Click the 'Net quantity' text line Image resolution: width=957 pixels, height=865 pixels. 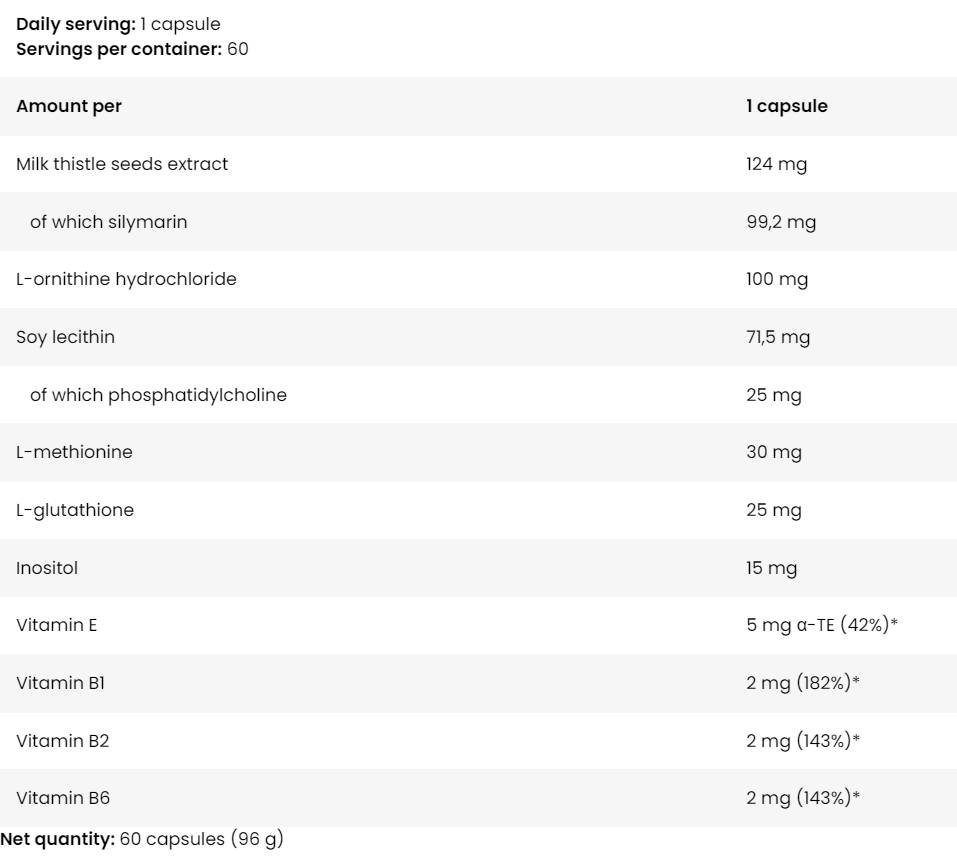tap(142, 840)
